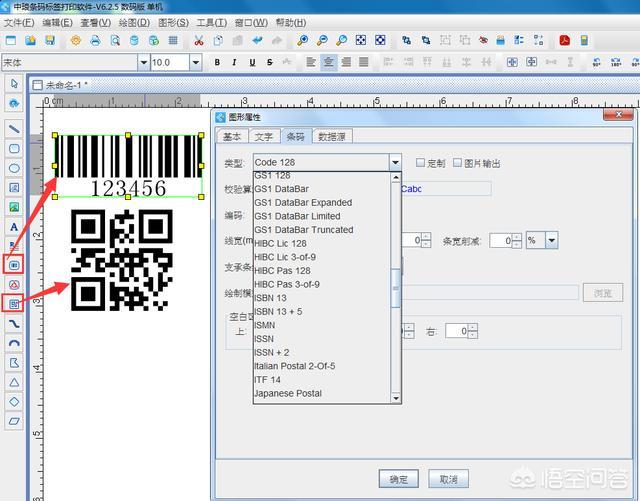Click the 确定 confirm button
This screenshot has width=640, height=501.
click(x=399, y=479)
